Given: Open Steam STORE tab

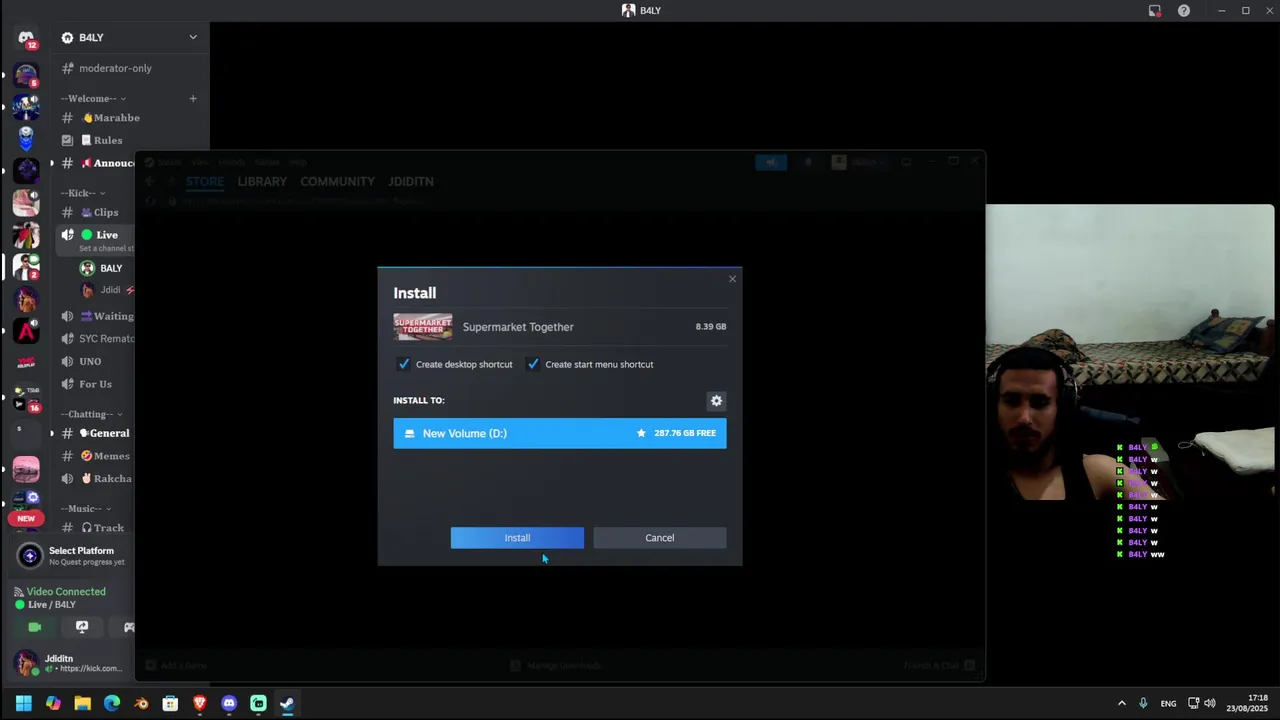Looking at the screenshot, I should pos(205,181).
